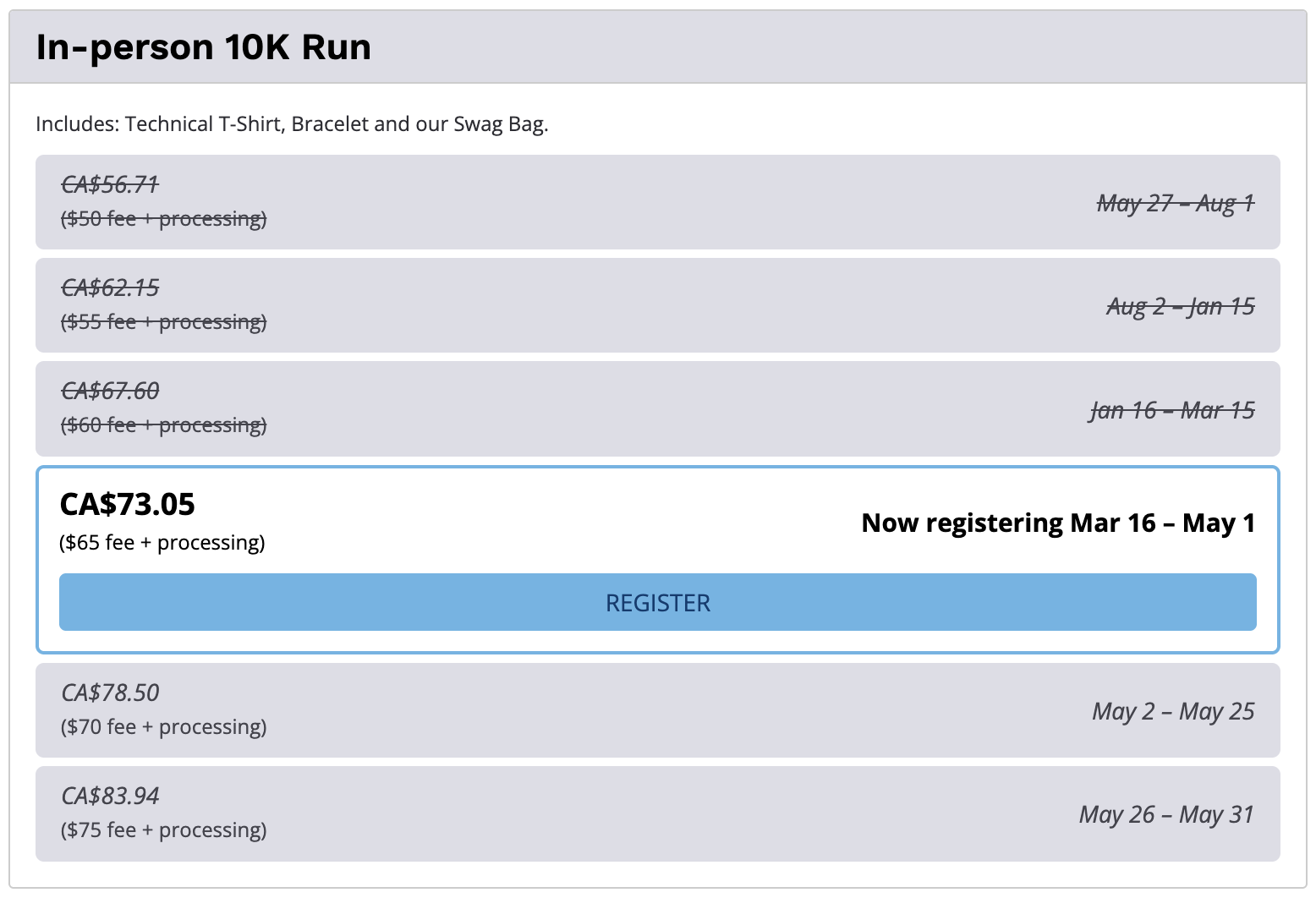Select the upcoming CA$78.50 price

pos(110,693)
